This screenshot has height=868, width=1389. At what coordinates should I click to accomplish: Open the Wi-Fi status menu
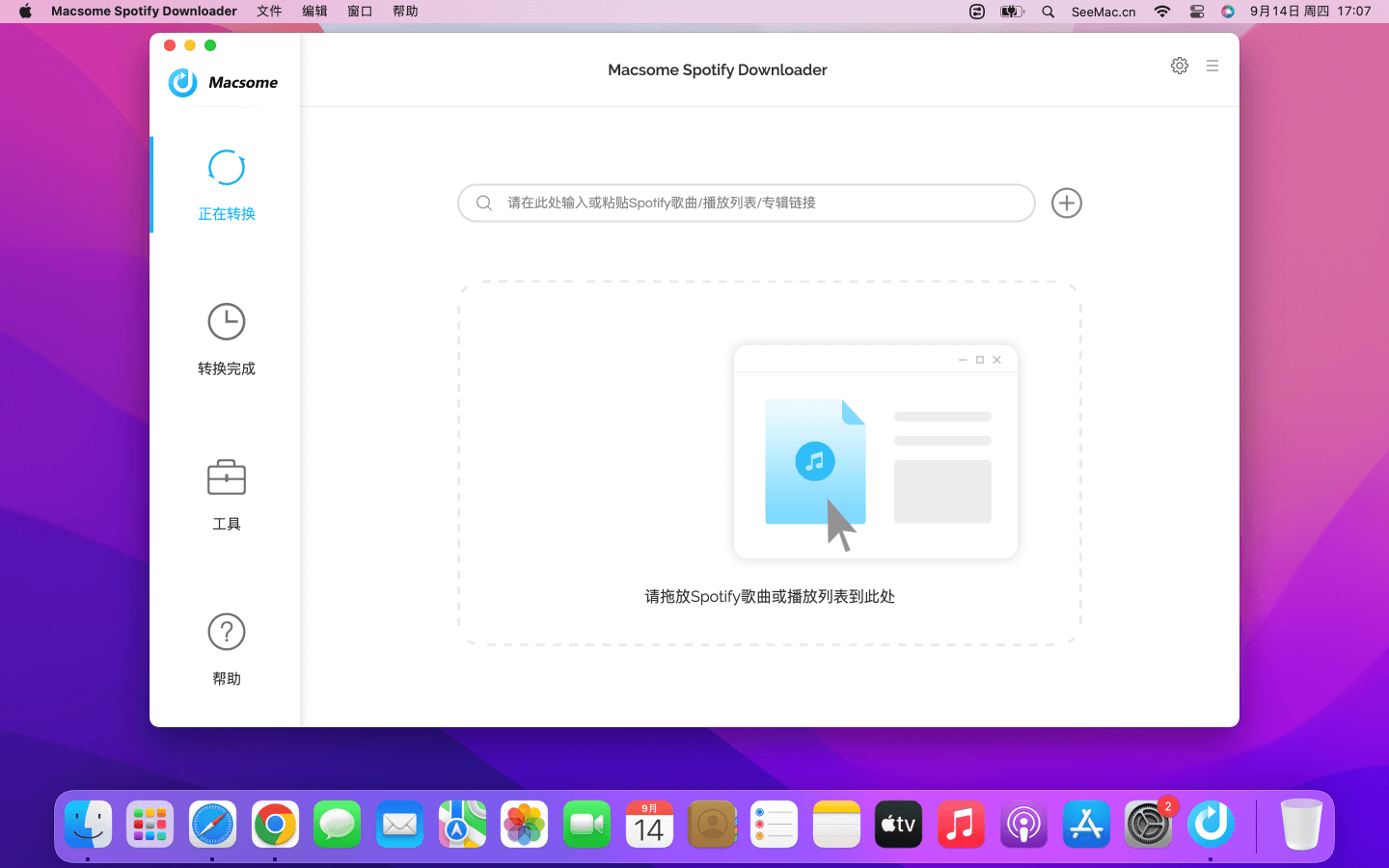(x=1162, y=12)
